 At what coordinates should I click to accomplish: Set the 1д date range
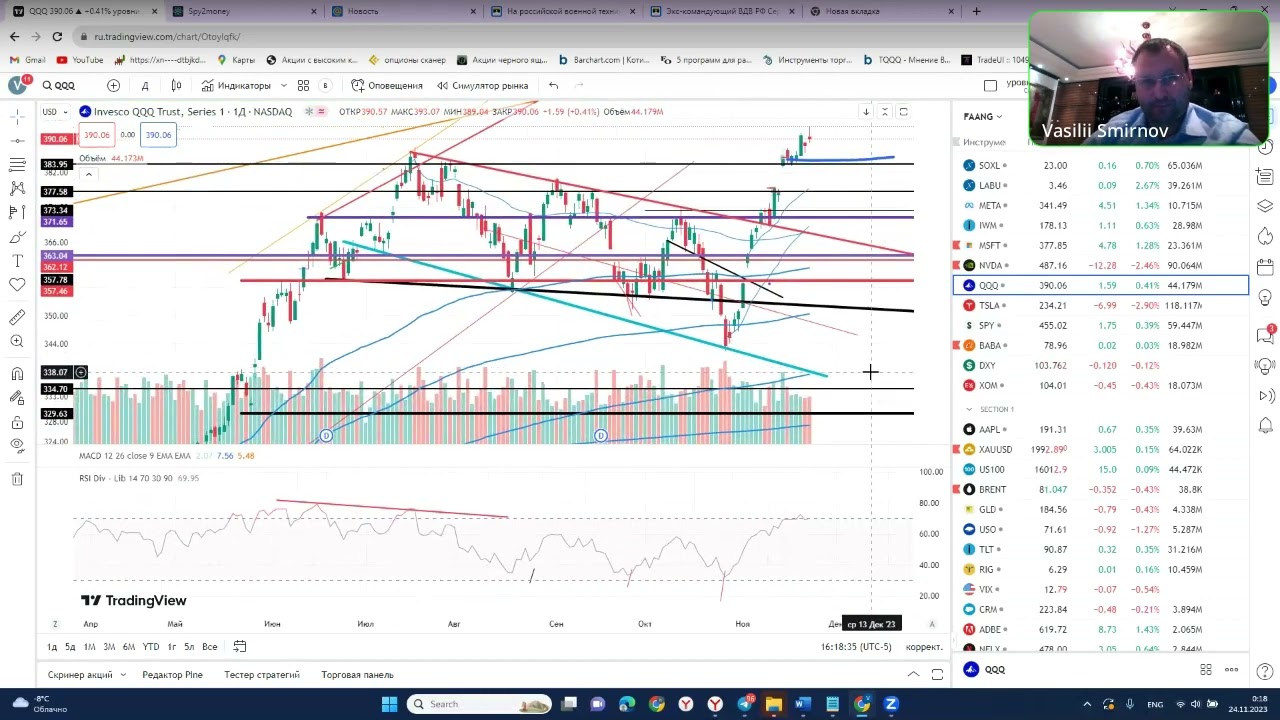[52, 647]
